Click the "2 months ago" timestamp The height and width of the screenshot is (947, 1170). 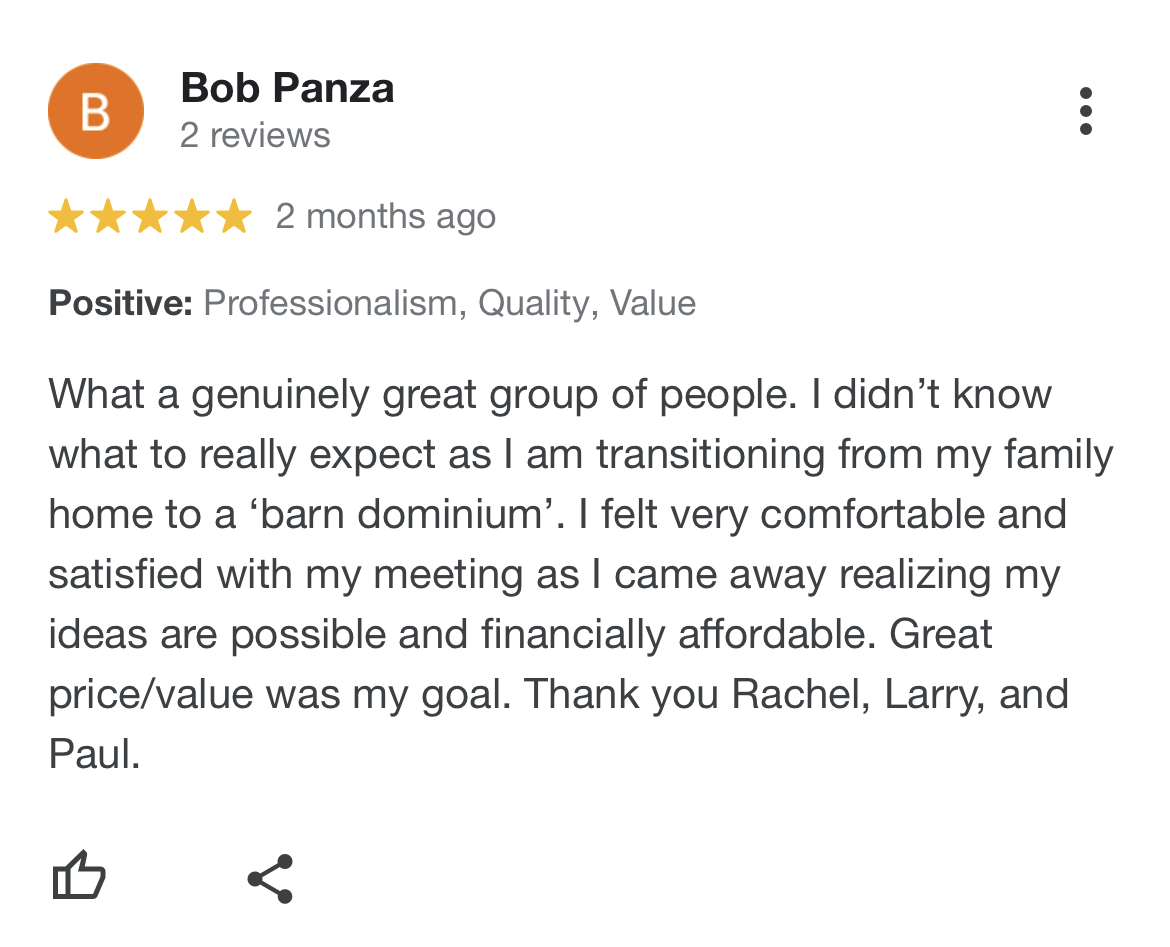[x=385, y=216]
